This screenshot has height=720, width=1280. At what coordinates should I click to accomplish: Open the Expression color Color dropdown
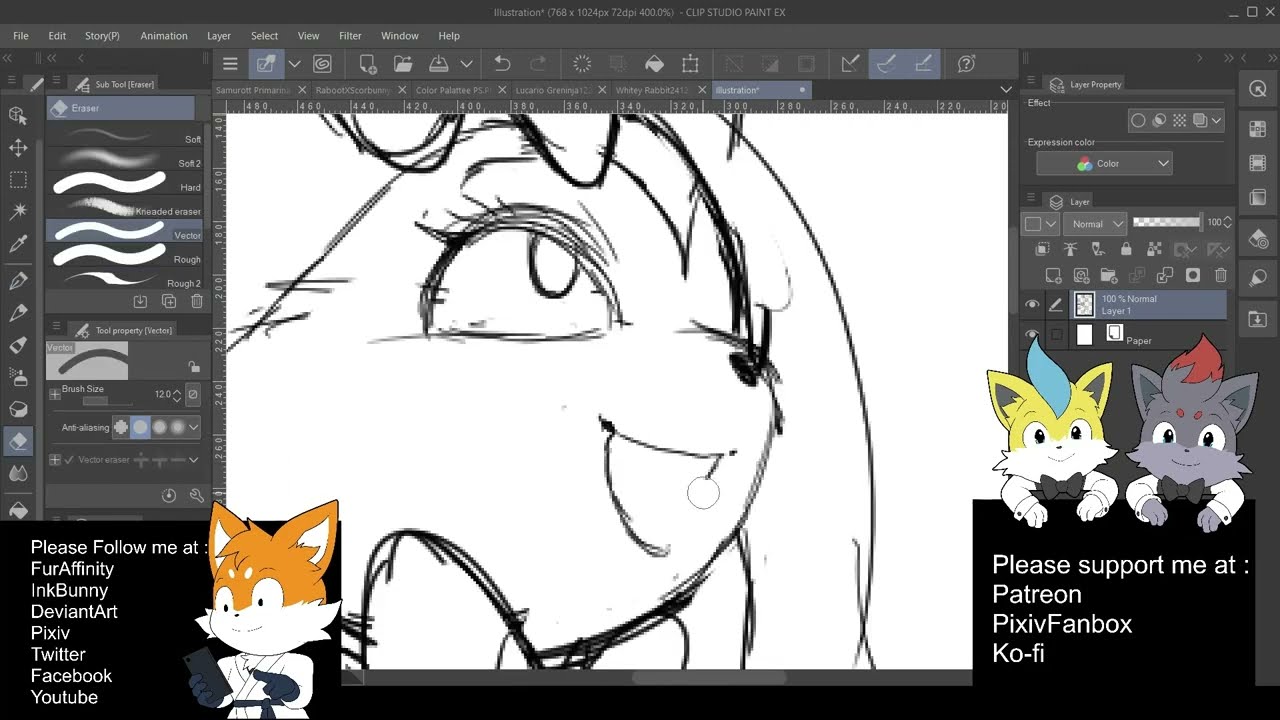1104,163
